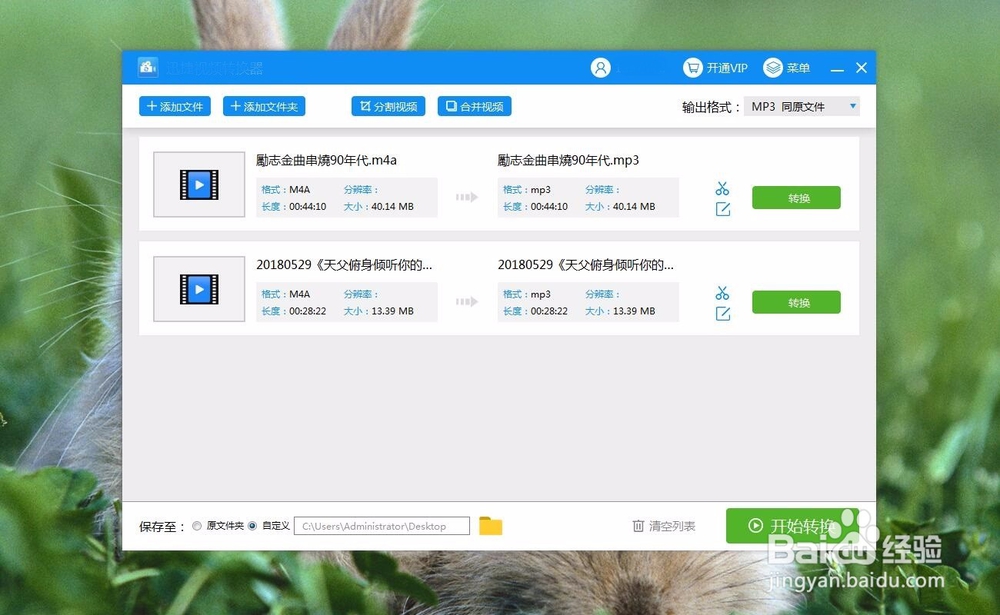Click the scissors icon for the 20180529 file
The image size is (1000, 615).
click(722, 291)
